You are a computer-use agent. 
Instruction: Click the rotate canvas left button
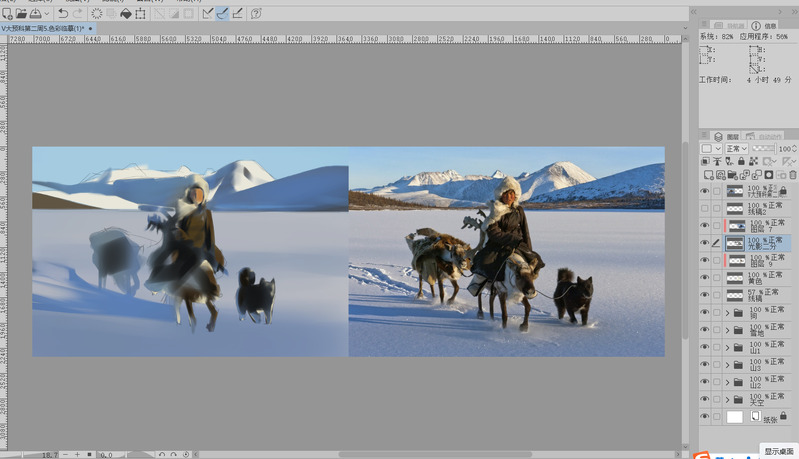pyautogui.click(x=162, y=454)
